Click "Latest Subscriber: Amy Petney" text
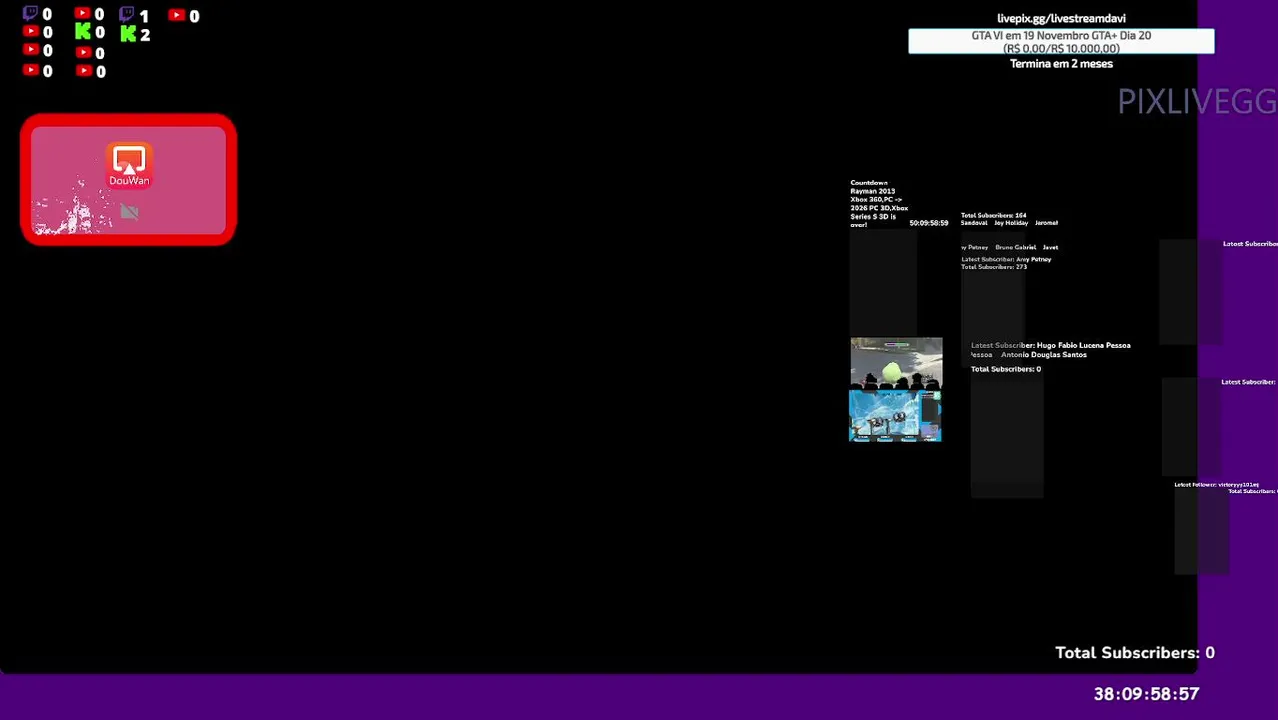Image resolution: width=1278 pixels, height=720 pixels. pyautogui.click(x=1007, y=259)
